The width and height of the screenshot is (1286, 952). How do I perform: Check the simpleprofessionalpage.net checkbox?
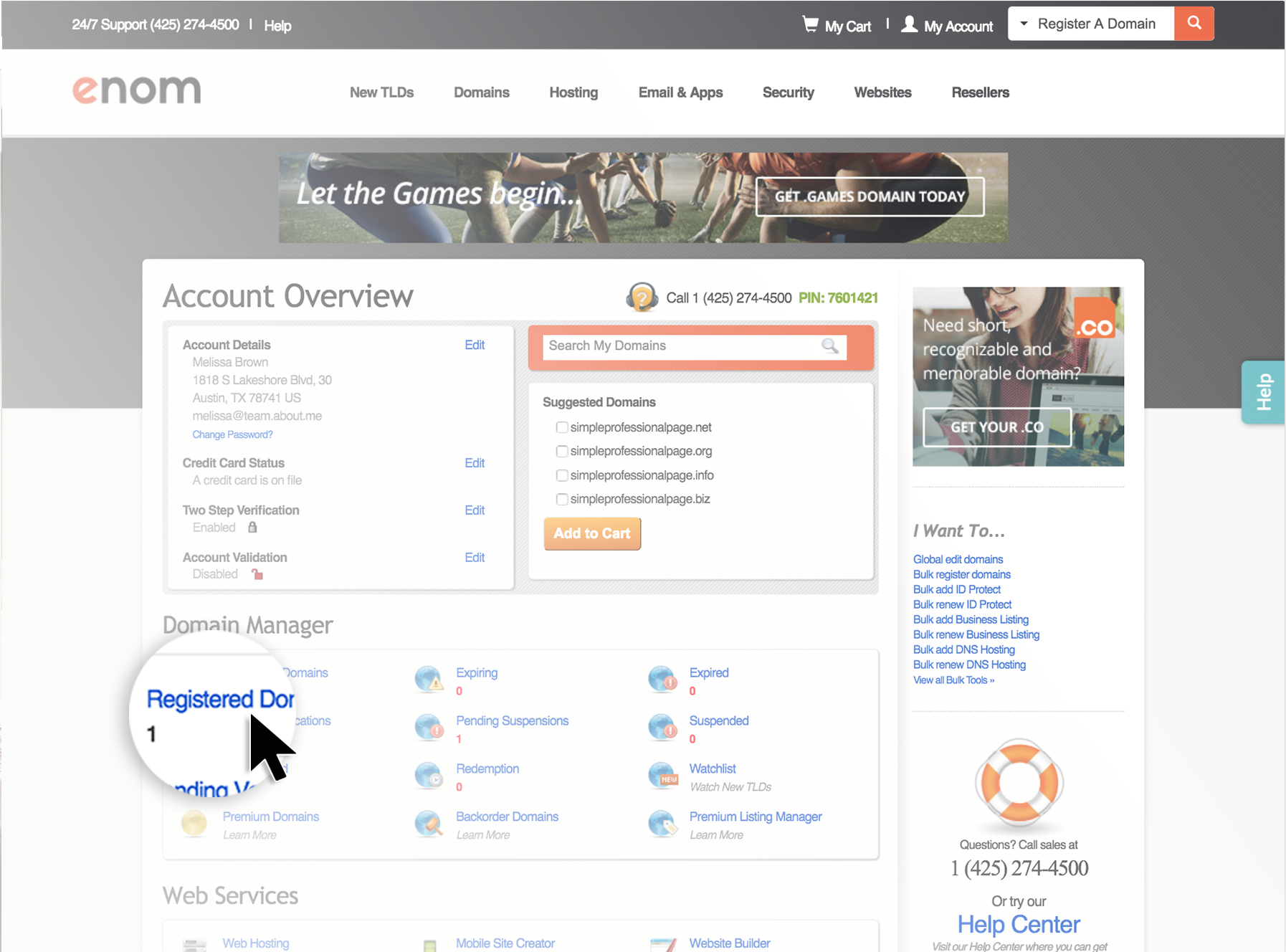tap(562, 427)
